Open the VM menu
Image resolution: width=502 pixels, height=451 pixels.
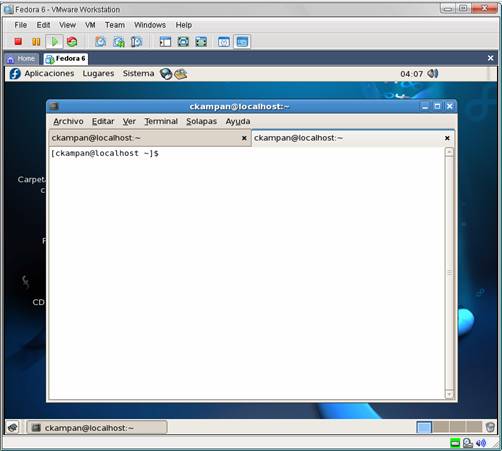[x=90, y=25]
